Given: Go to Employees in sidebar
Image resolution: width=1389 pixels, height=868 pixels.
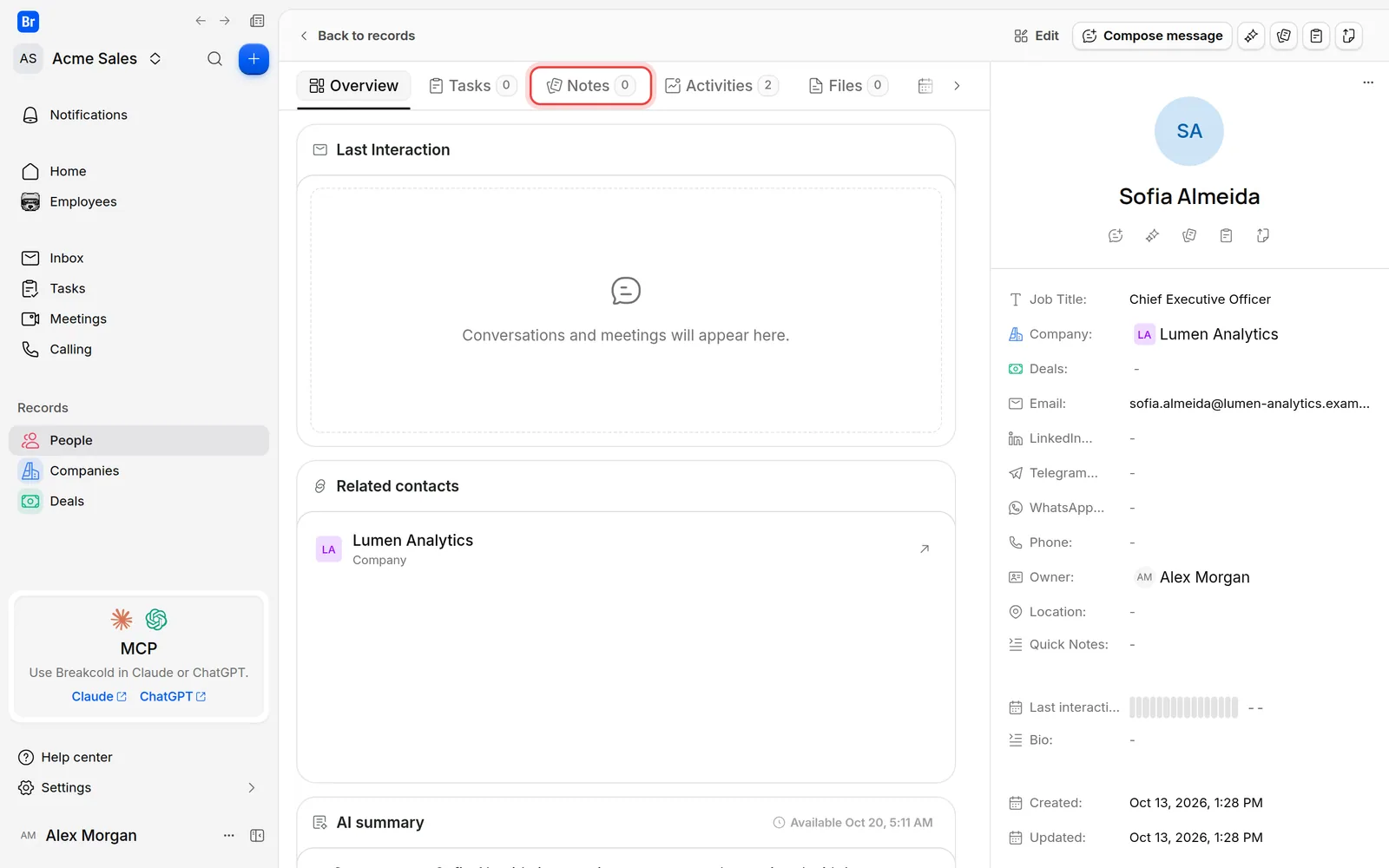Looking at the screenshot, I should tap(139, 201).
